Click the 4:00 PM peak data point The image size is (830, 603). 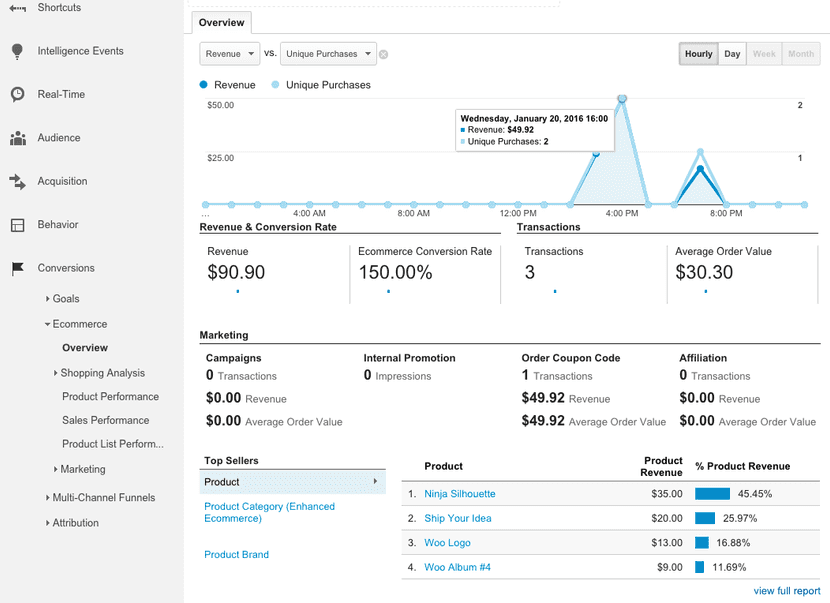tap(622, 99)
